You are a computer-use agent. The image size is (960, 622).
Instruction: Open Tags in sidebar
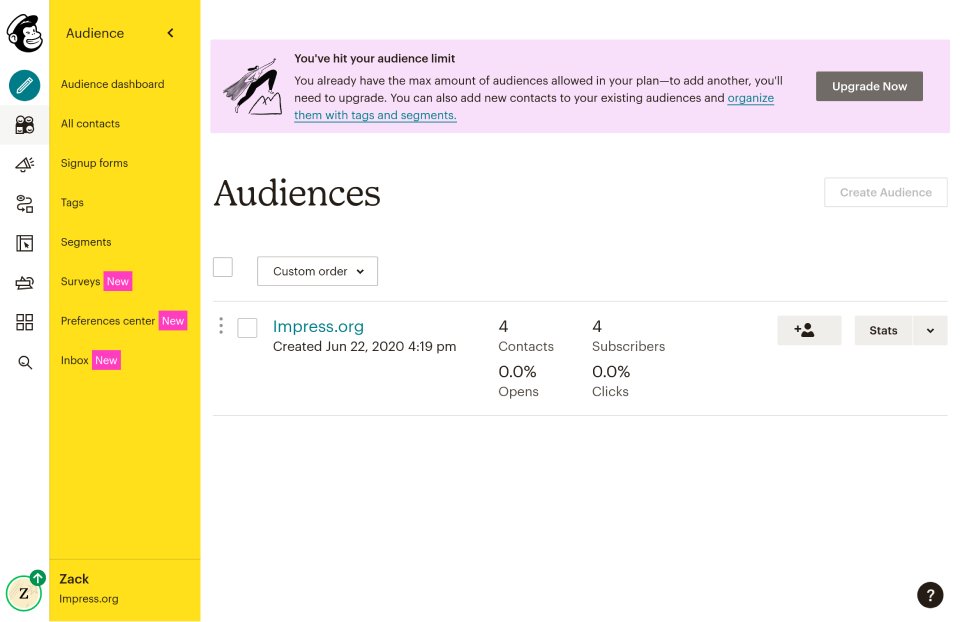(72, 203)
